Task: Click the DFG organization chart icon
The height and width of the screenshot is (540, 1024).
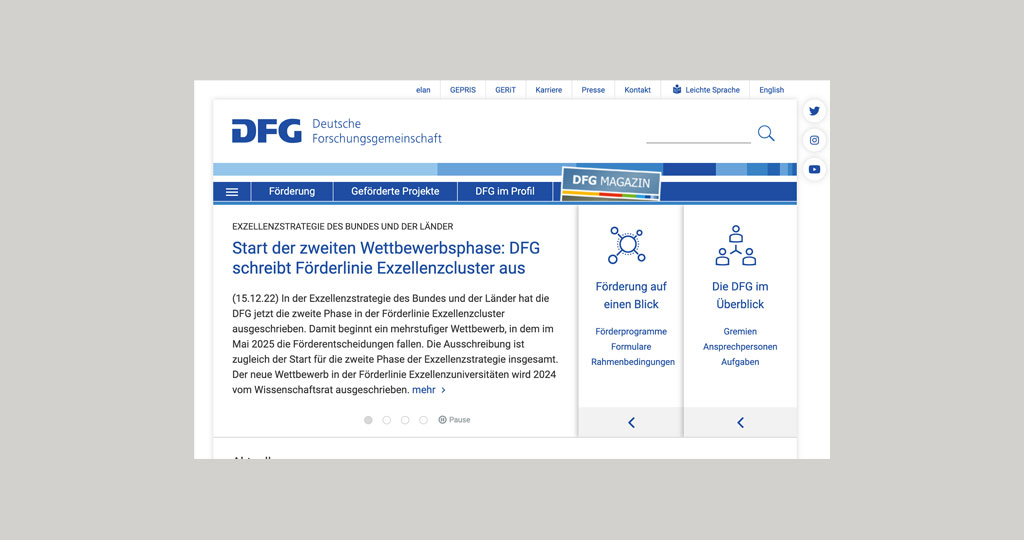Action: click(x=736, y=245)
